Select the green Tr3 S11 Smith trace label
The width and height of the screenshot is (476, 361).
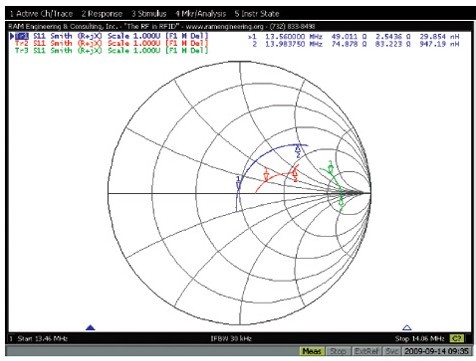coord(112,51)
